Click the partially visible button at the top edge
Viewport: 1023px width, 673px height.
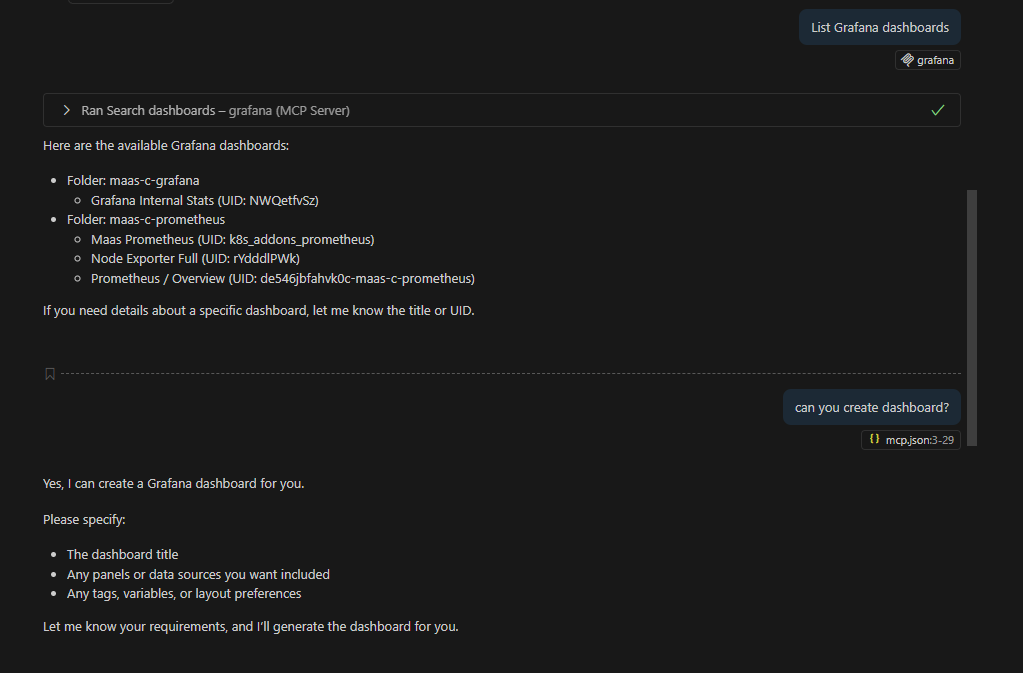(x=120, y=1)
